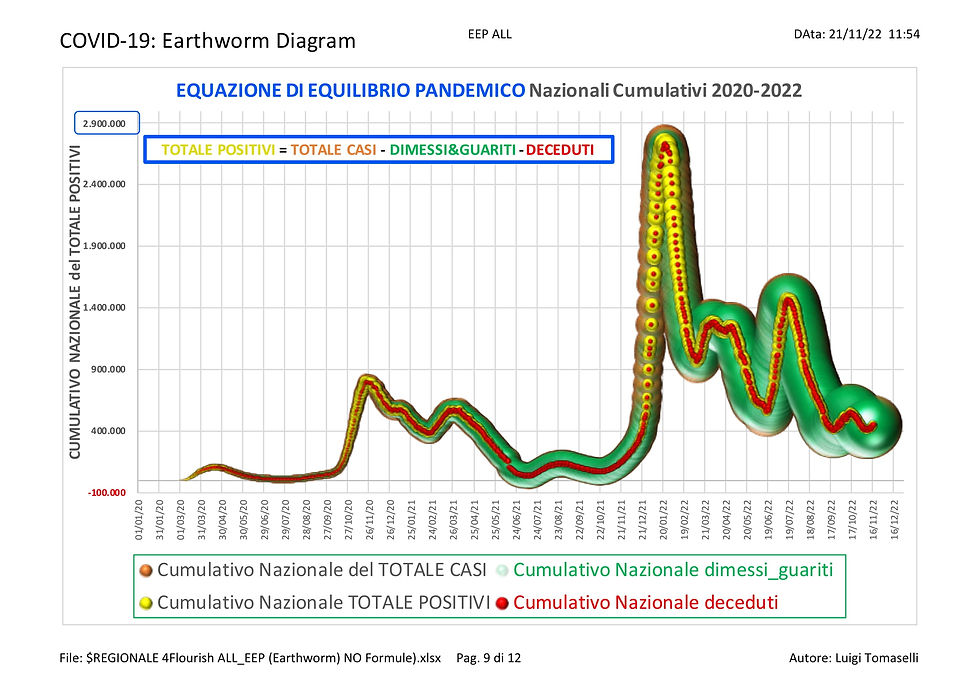The image size is (980, 693).
Task: Select legend text 'Cumulativo Nazionale del TOTALE CASI'
Action: tap(322, 570)
